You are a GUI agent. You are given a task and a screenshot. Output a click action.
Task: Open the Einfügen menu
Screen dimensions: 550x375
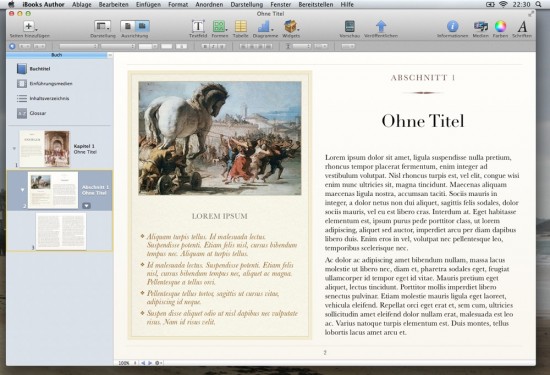coord(148,5)
